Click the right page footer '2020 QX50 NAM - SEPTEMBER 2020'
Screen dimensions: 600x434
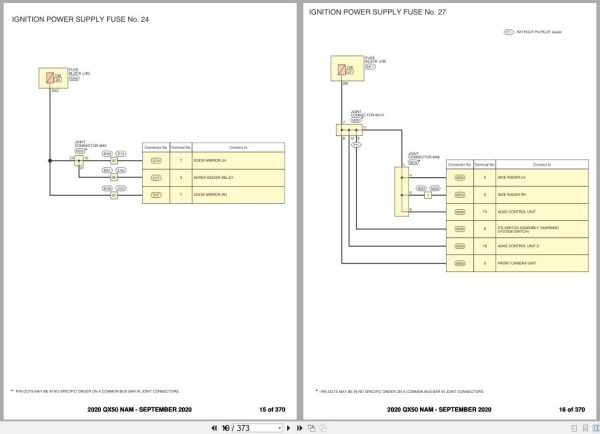click(x=439, y=410)
